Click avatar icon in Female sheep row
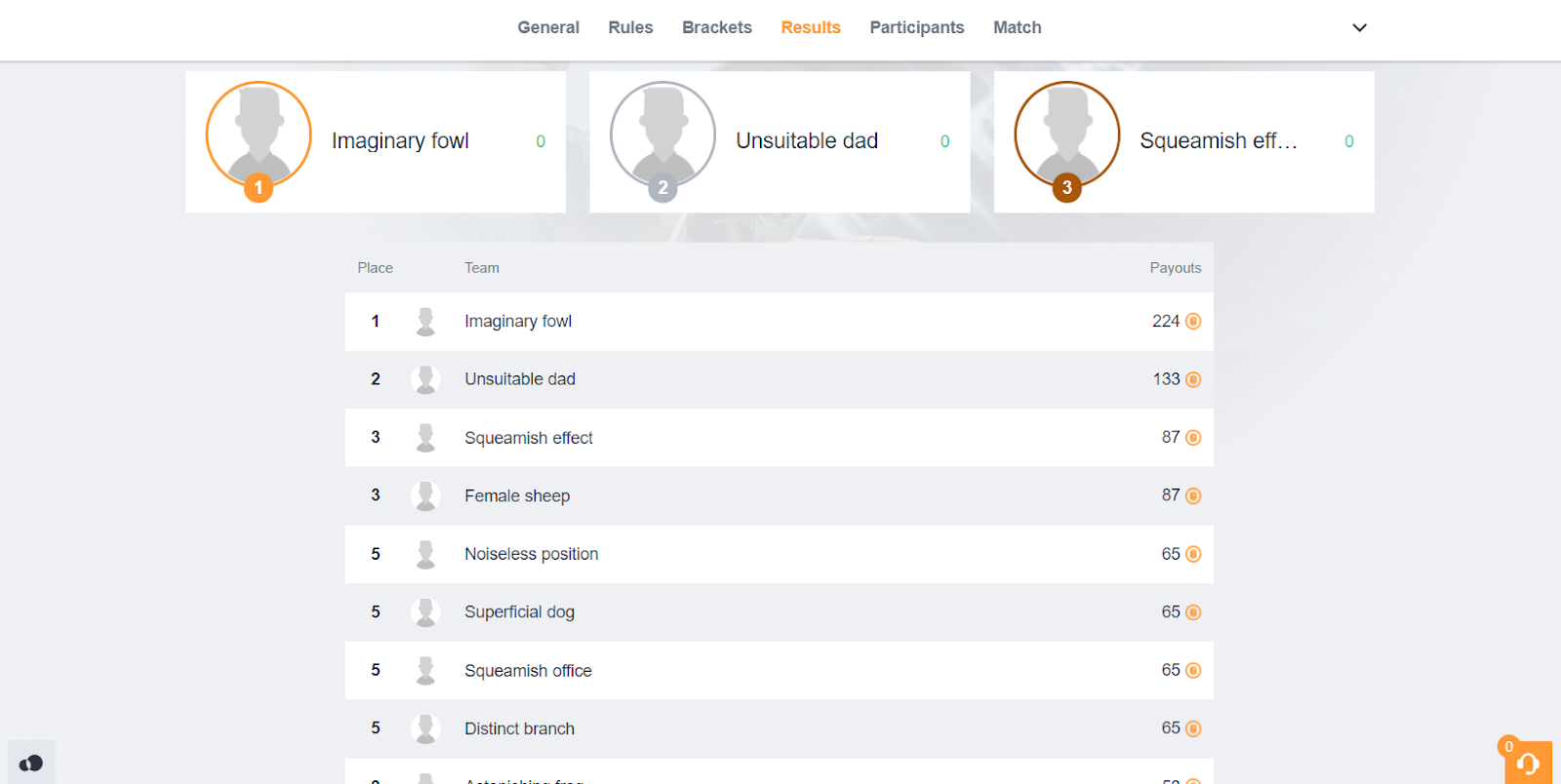Image resolution: width=1561 pixels, height=784 pixels. 425,495
